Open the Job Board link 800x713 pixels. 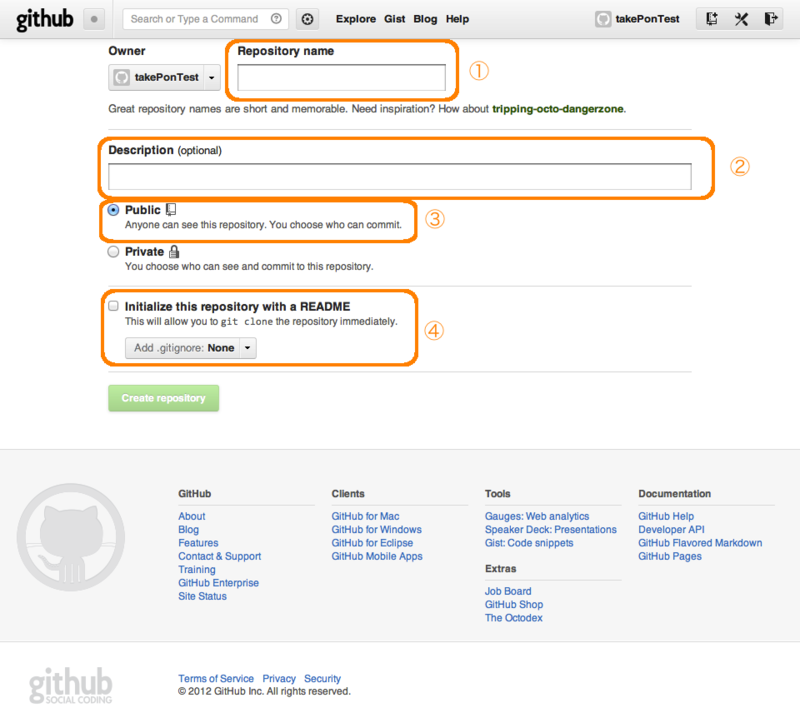point(508,591)
